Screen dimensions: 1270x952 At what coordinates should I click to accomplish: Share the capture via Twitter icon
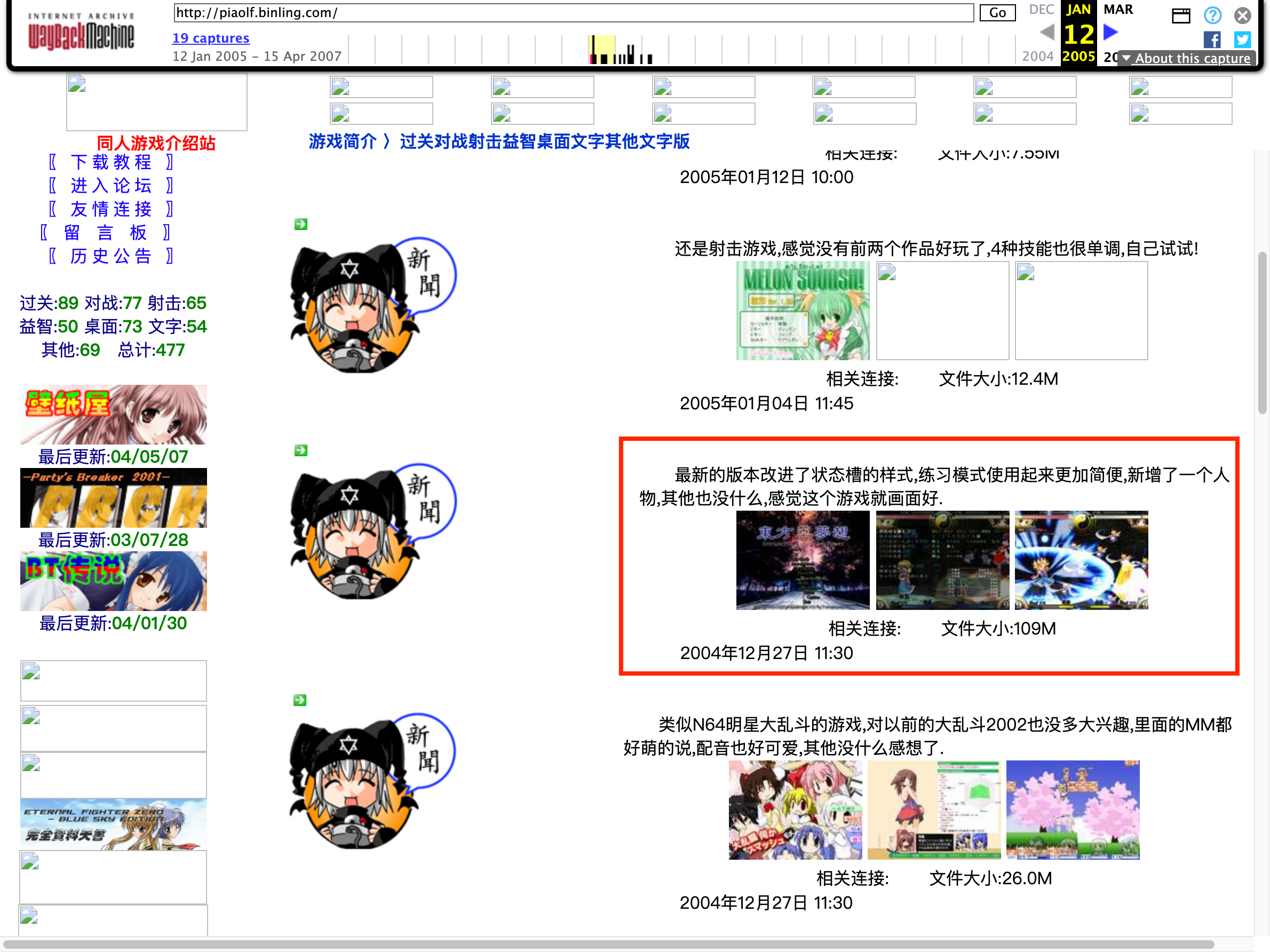point(1242,39)
